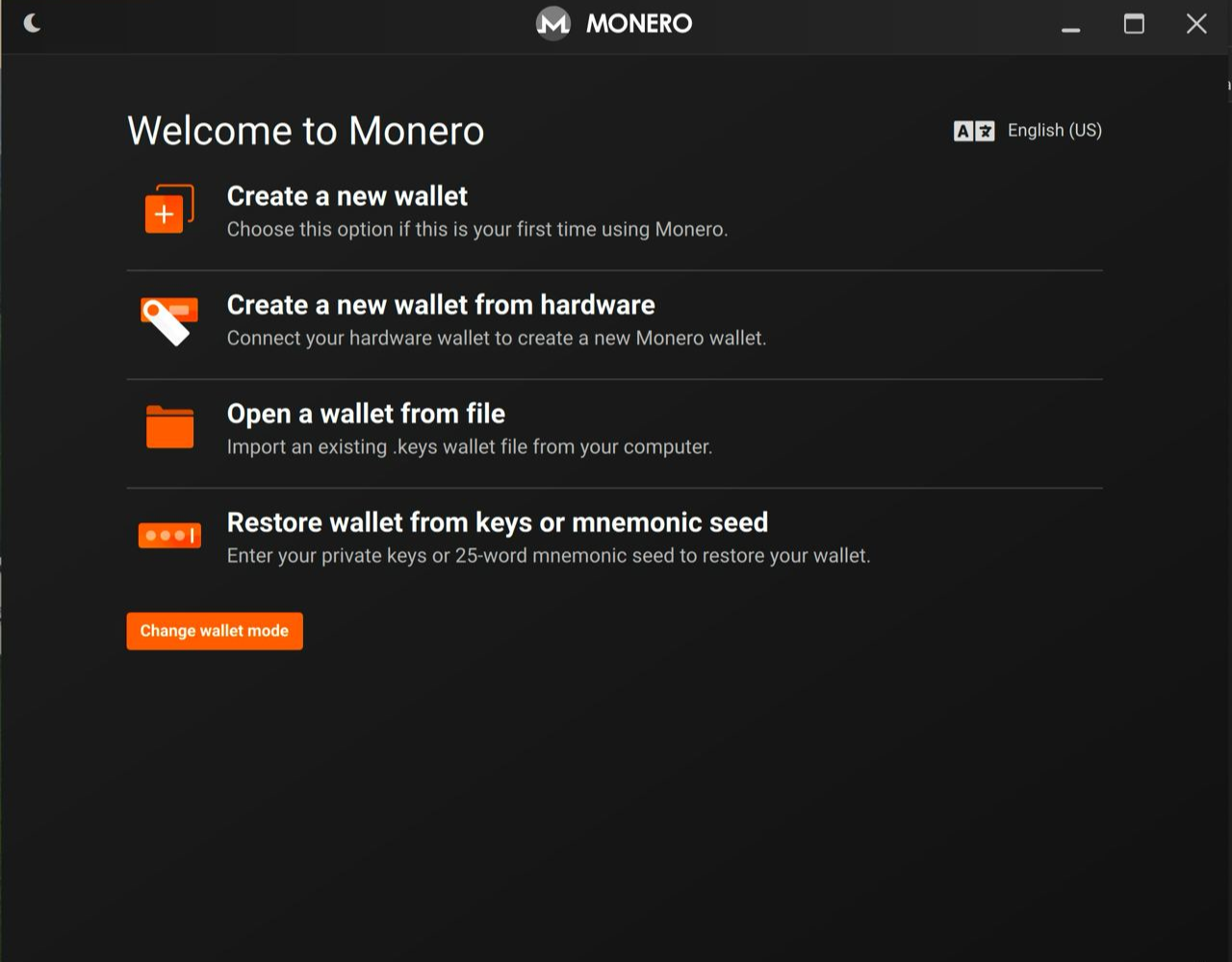Screen dimensions: 1232x962
Task: Click the Monero logo in title bar
Action: pyautogui.click(x=553, y=23)
